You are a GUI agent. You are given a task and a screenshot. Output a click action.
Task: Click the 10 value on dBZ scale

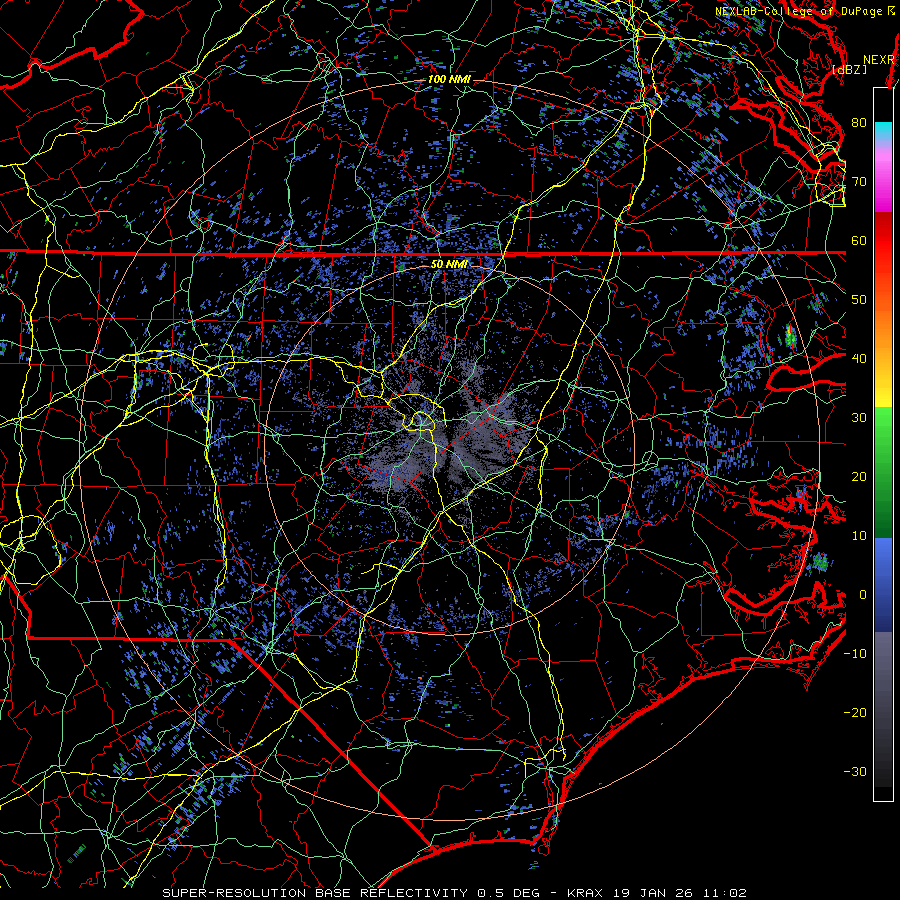[859, 536]
